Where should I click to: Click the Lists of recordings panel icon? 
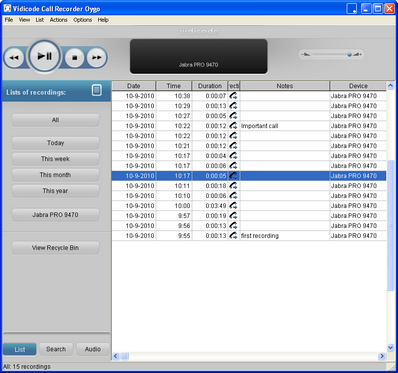[x=97, y=90]
